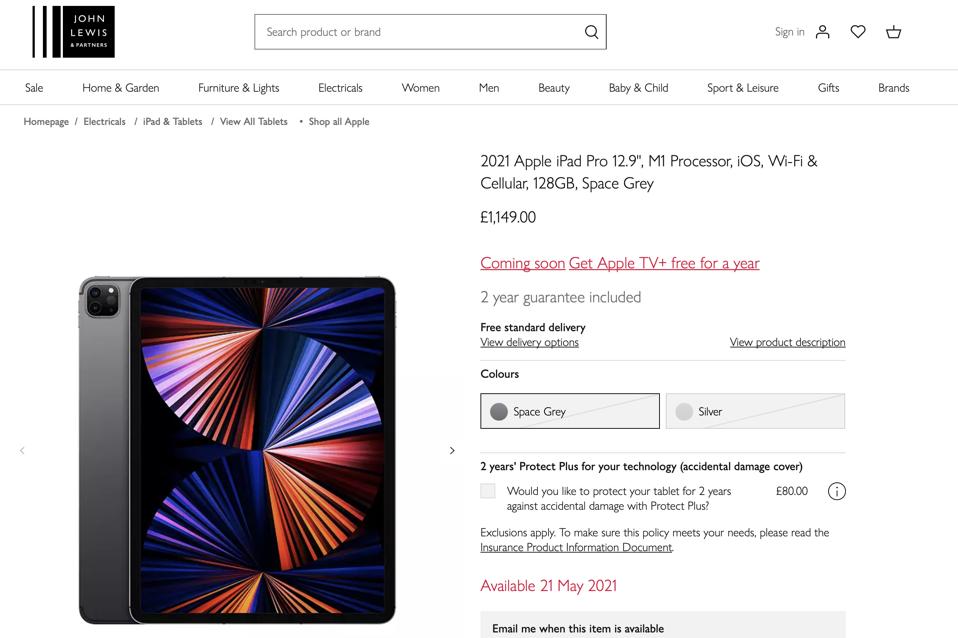
Task: Open the wish list heart icon
Action: 858,32
